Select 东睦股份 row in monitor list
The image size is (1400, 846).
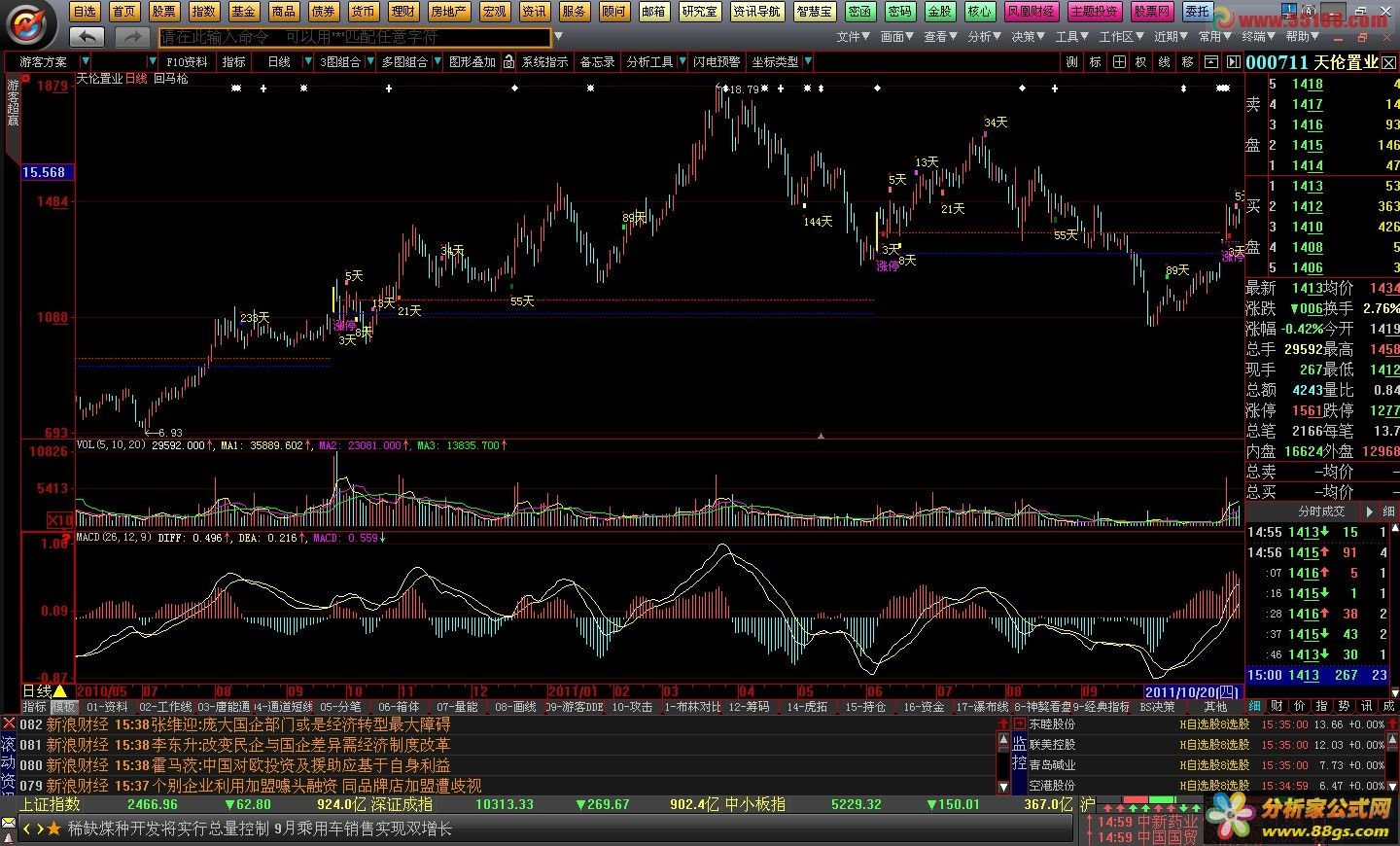[1206, 724]
